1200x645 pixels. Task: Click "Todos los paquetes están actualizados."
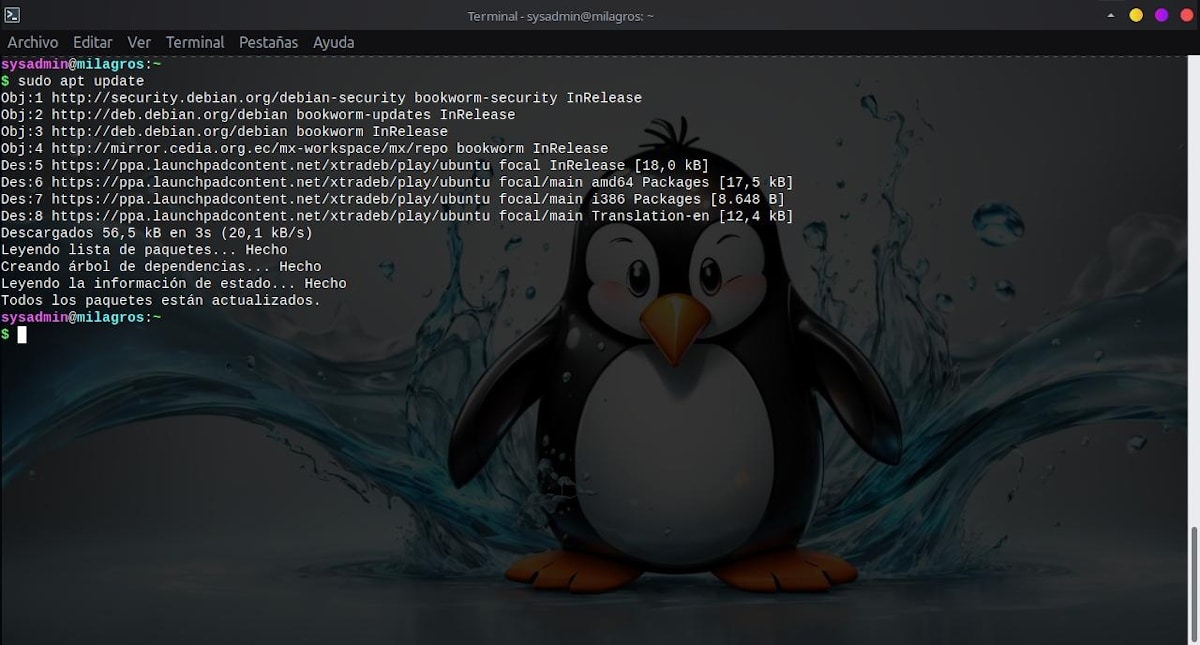[161, 301]
